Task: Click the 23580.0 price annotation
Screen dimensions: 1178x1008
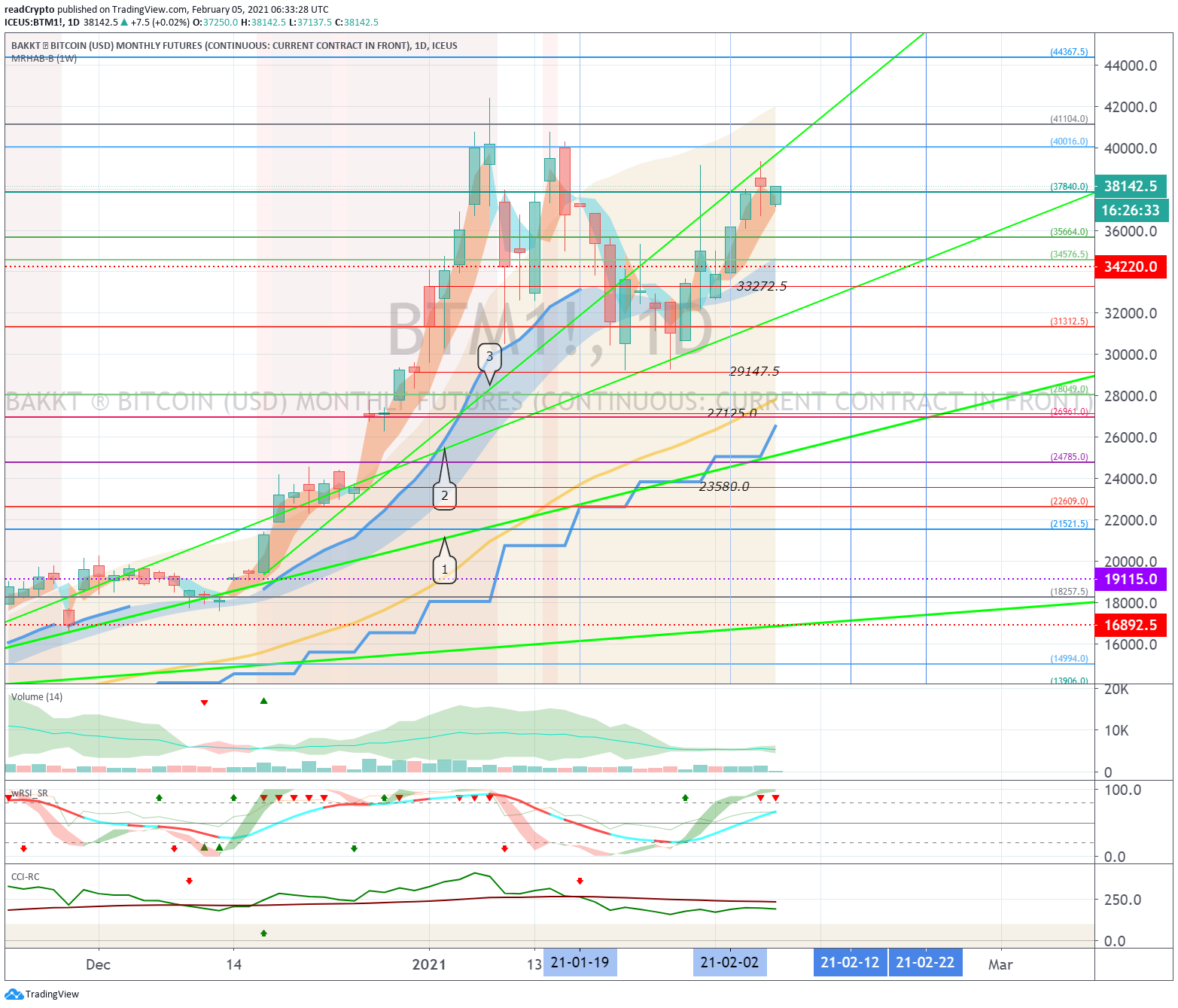Action: 724,486
